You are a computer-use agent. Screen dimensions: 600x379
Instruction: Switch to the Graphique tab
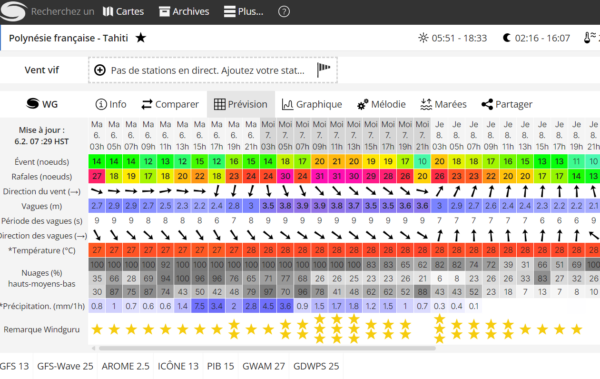pos(312,104)
